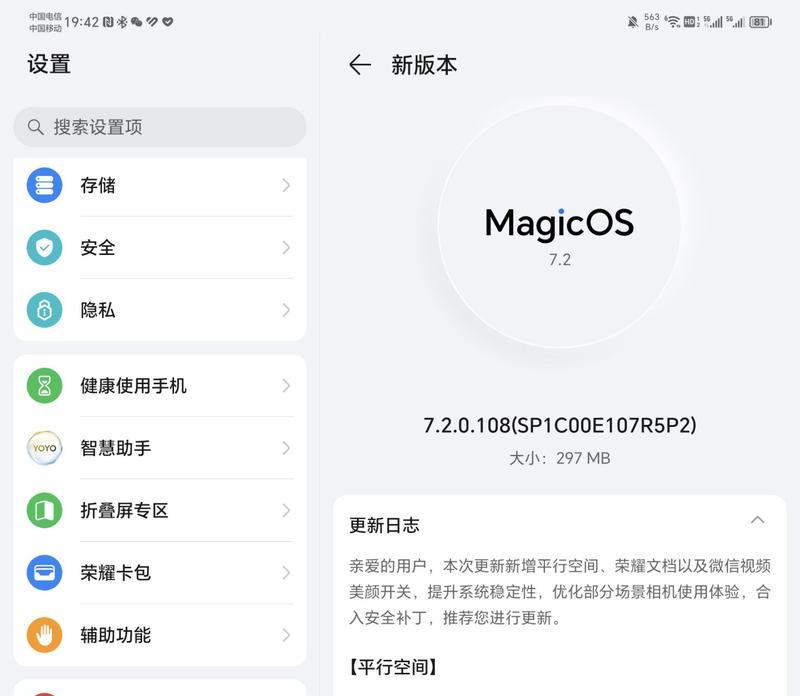
Task: Tap the 563 B/s network speed readout
Action: (652, 22)
